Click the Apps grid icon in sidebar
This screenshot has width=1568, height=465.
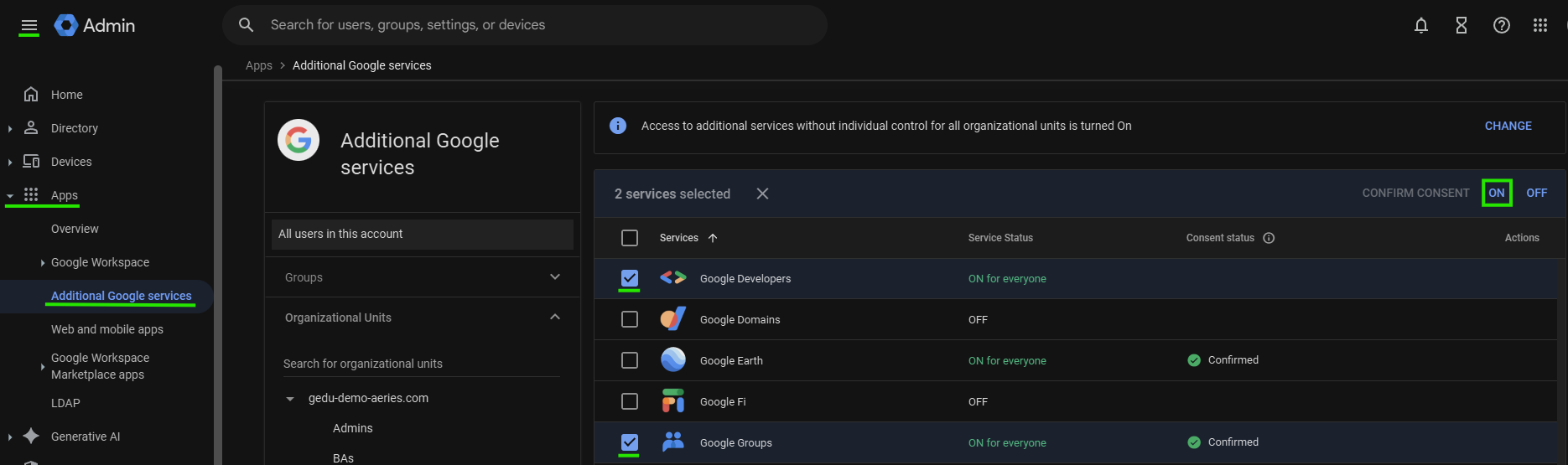[31, 194]
